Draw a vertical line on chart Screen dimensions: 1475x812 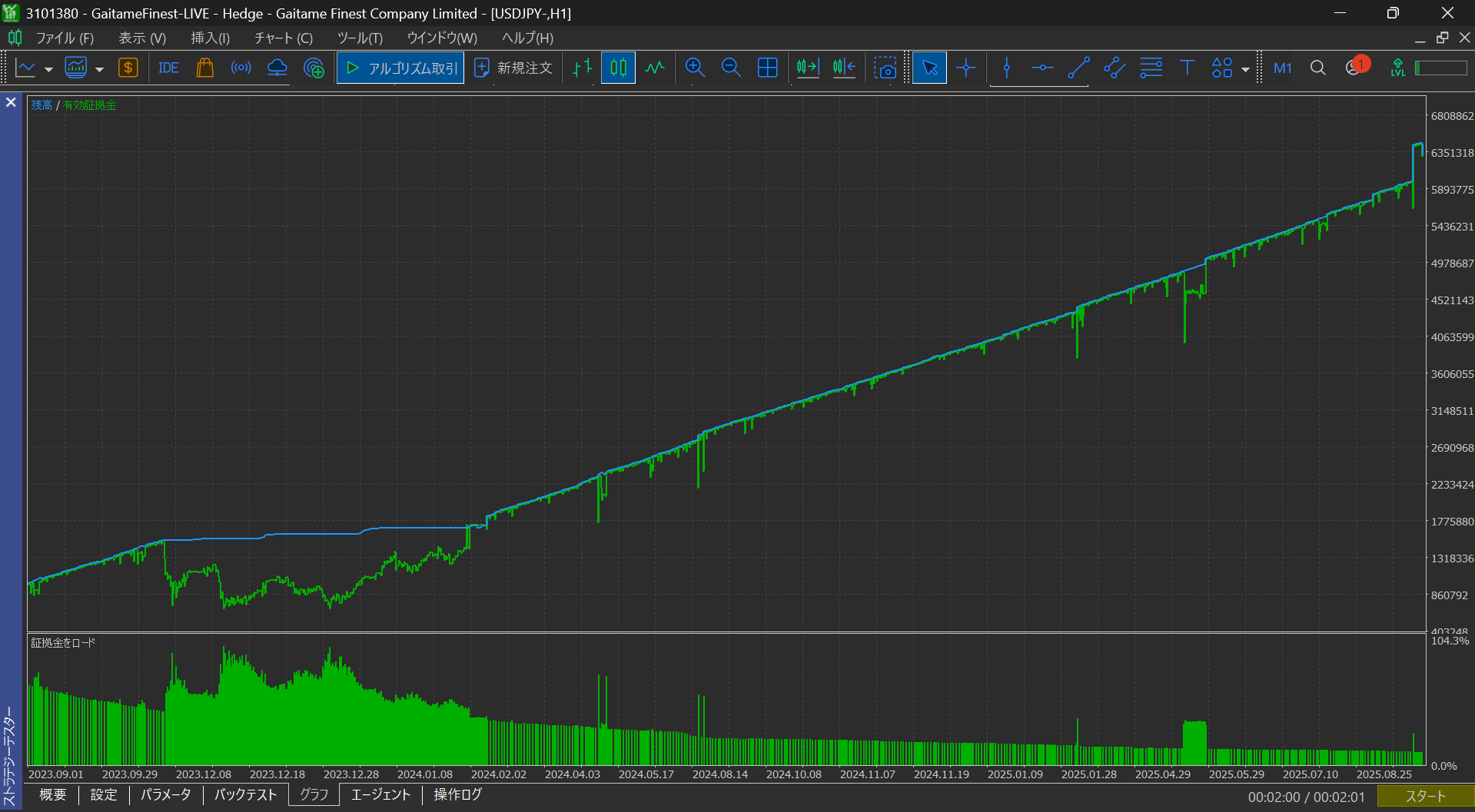(1006, 68)
